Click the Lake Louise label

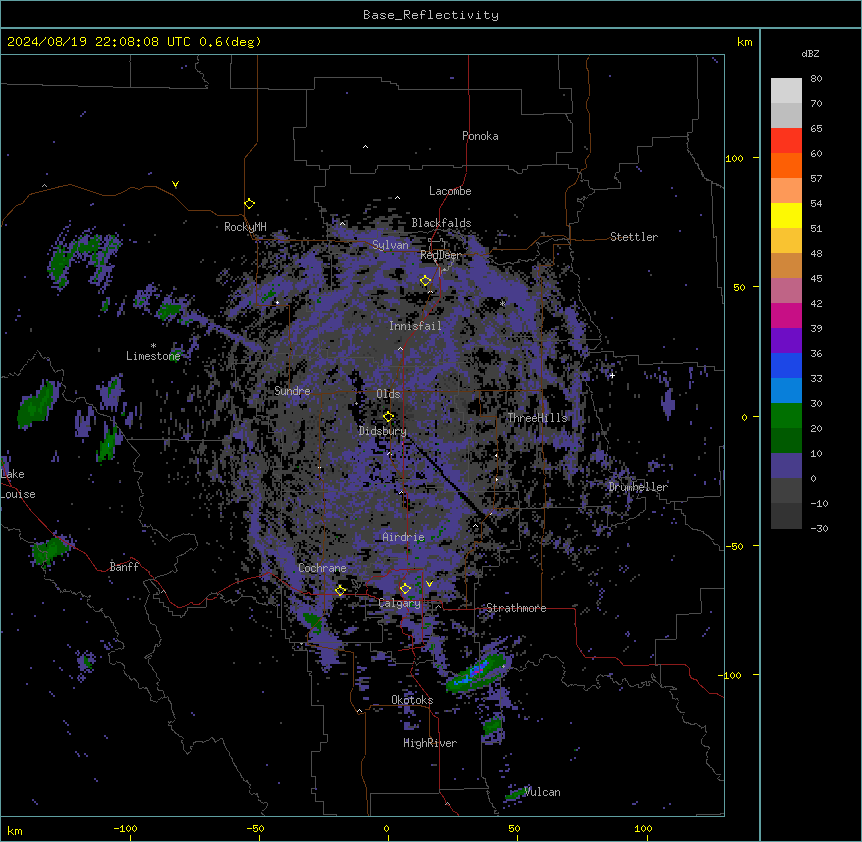18,484
